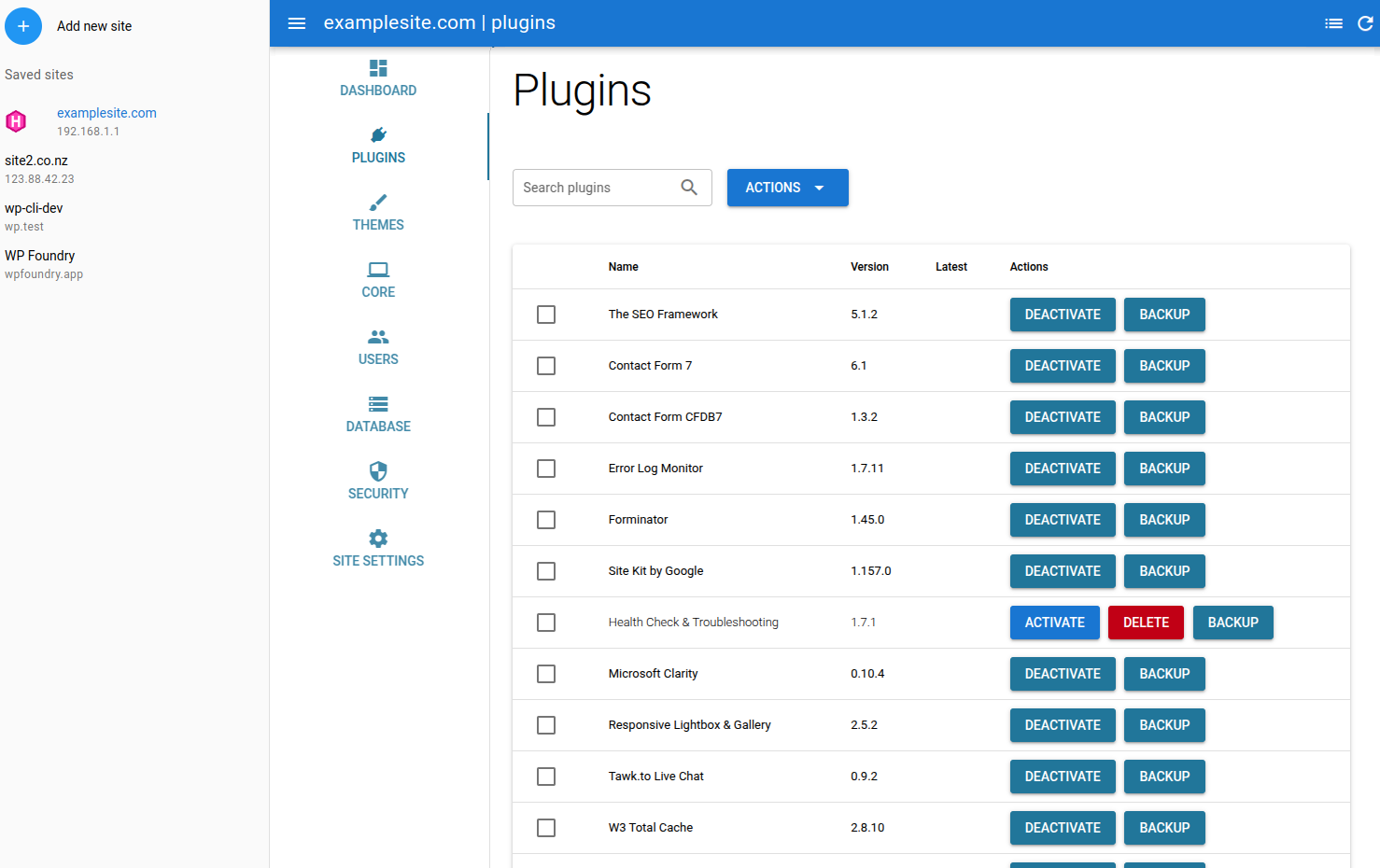Screen dimensions: 1380x868
Task: Select the Tawk.to Live Chat checkbox
Action: tap(546, 777)
